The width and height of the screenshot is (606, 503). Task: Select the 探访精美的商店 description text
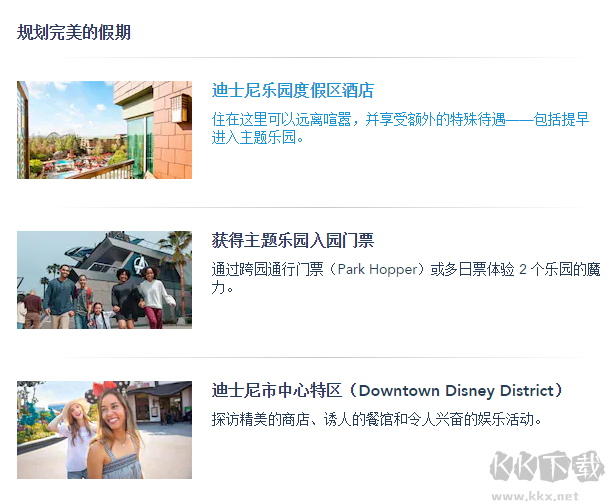click(376, 419)
